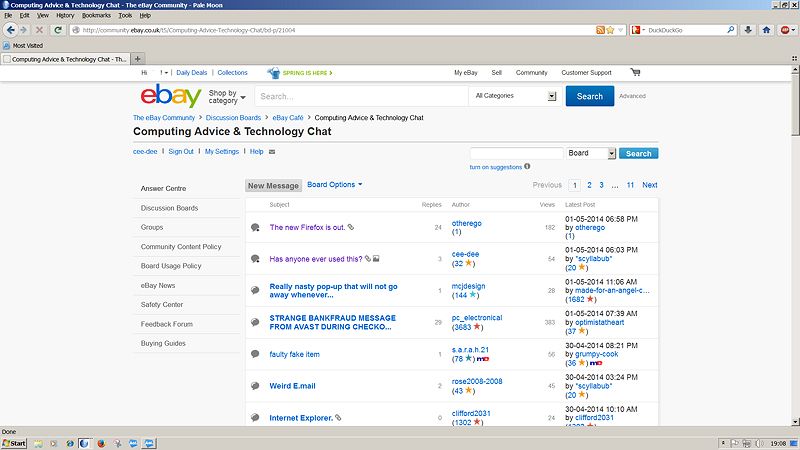This screenshot has height=450, width=800.
Task: Click the Sign Out link
Action: click(181, 152)
